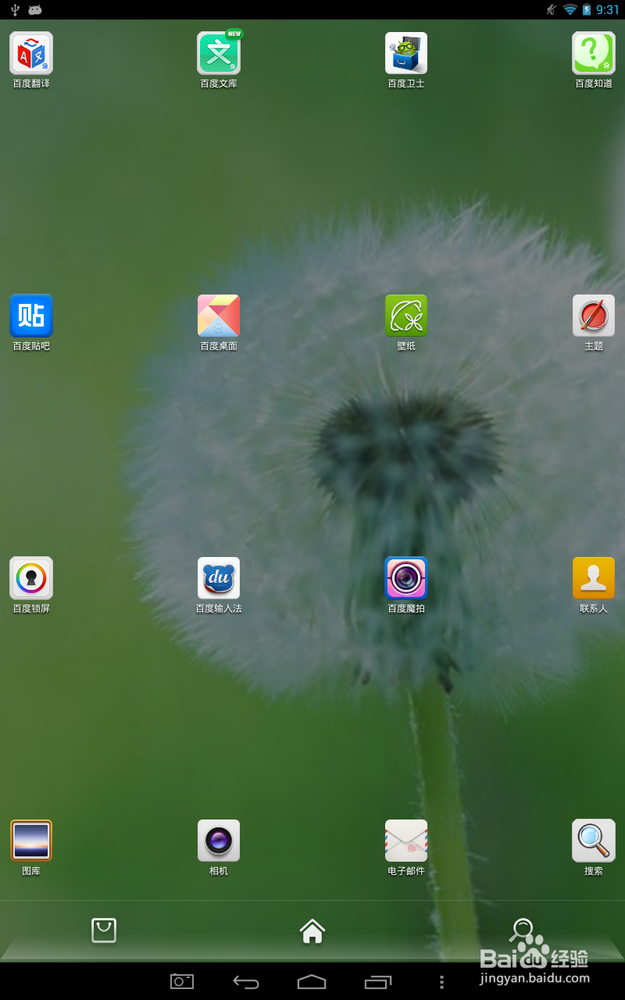Tap the shopping bag dock icon
The width and height of the screenshot is (625, 1000).
(104, 930)
